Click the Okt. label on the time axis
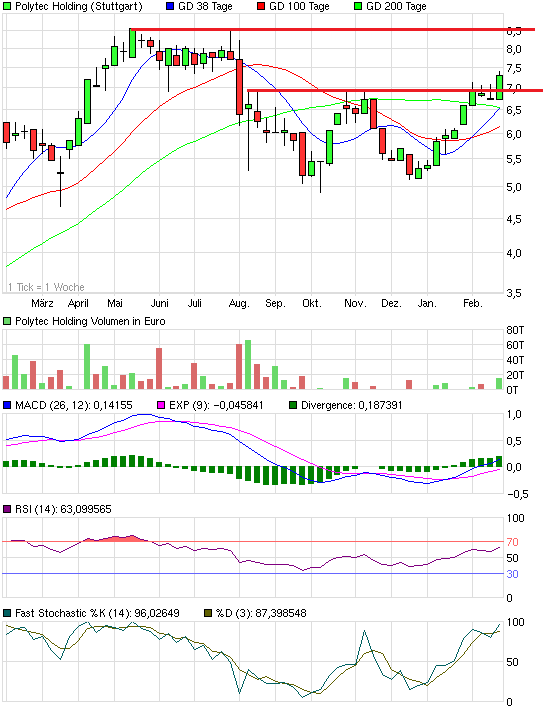The height and width of the screenshot is (710, 545). coord(311,303)
